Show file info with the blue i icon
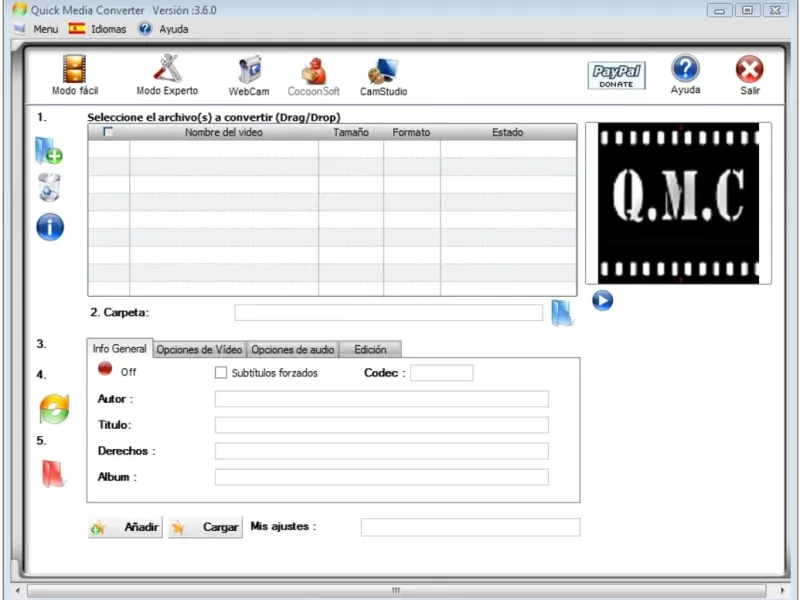 coord(50,227)
